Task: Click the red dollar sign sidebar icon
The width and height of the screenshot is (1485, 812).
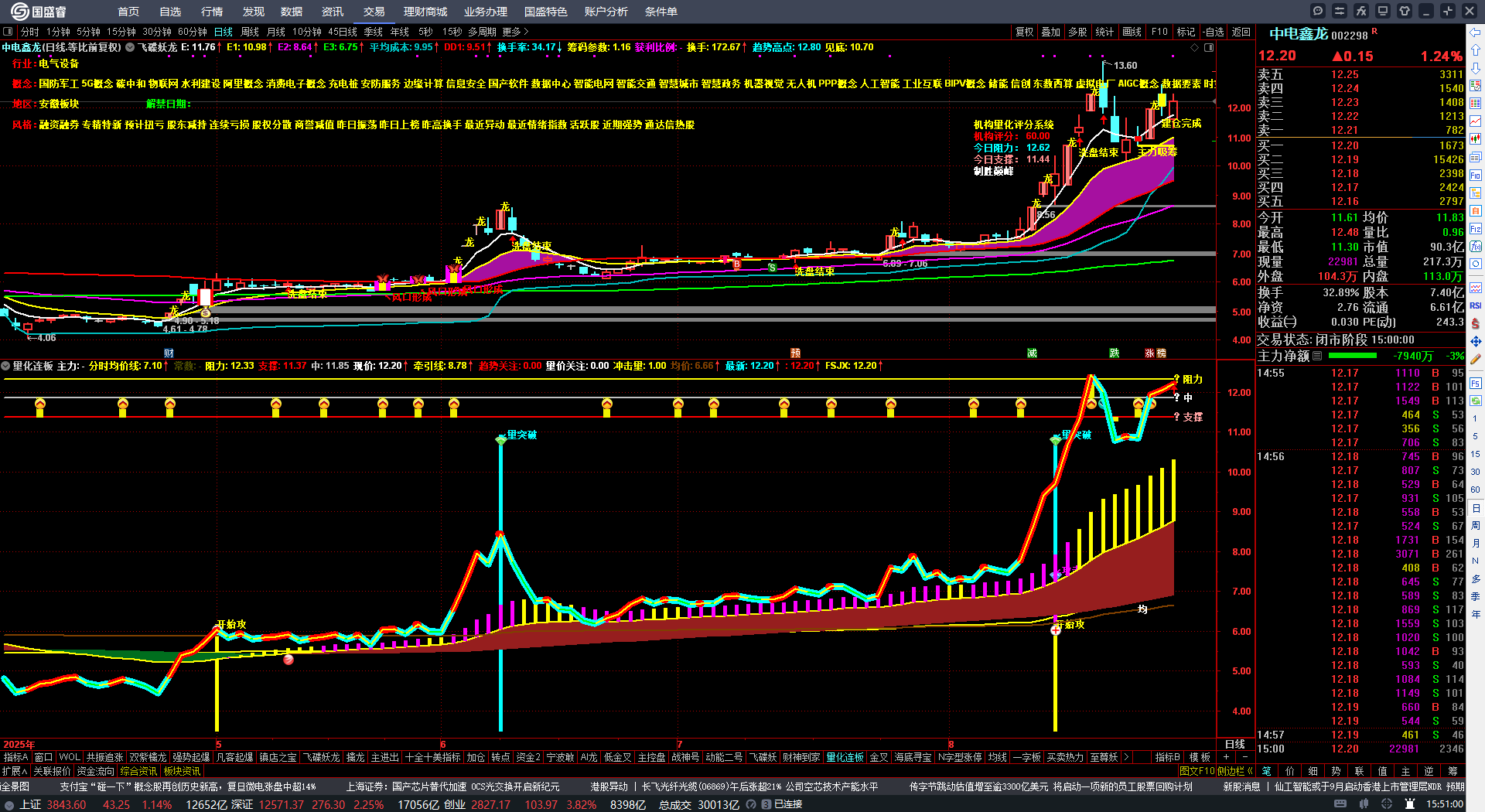Action: pos(1476,323)
